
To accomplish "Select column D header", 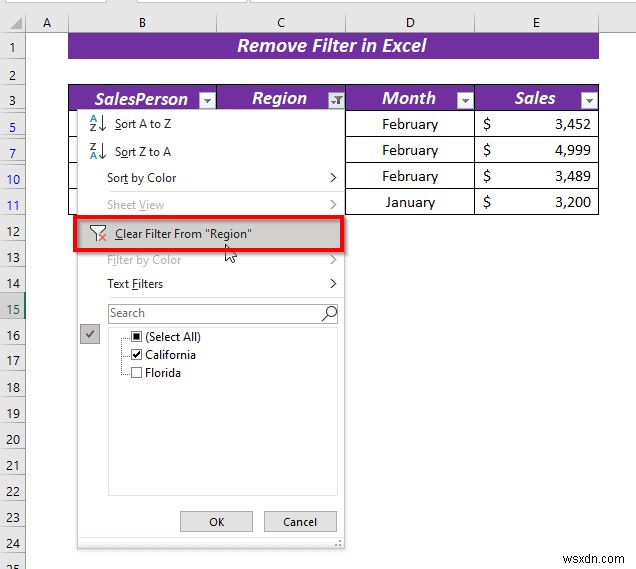I will [410, 23].
